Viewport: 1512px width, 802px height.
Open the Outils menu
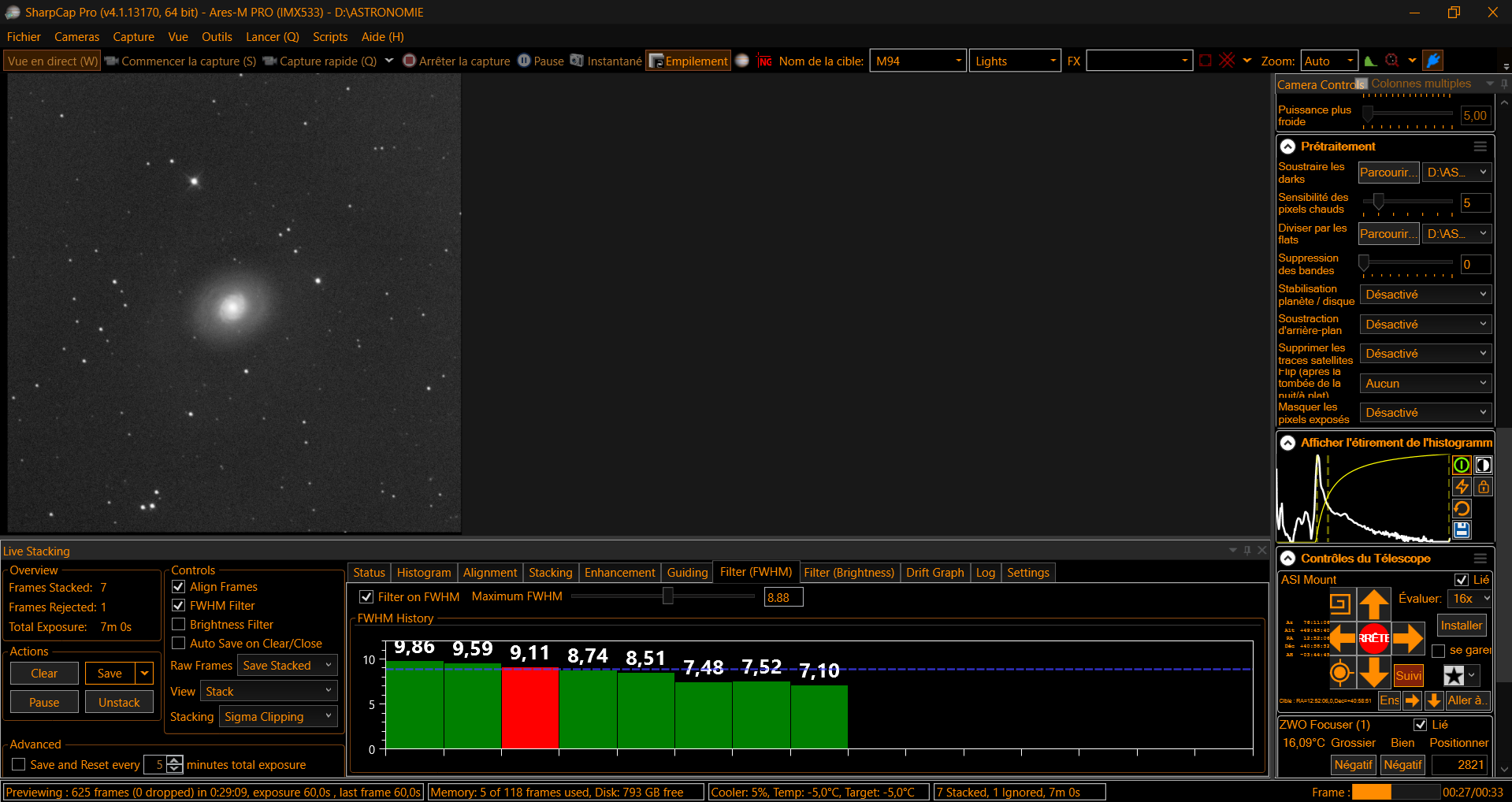(217, 37)
